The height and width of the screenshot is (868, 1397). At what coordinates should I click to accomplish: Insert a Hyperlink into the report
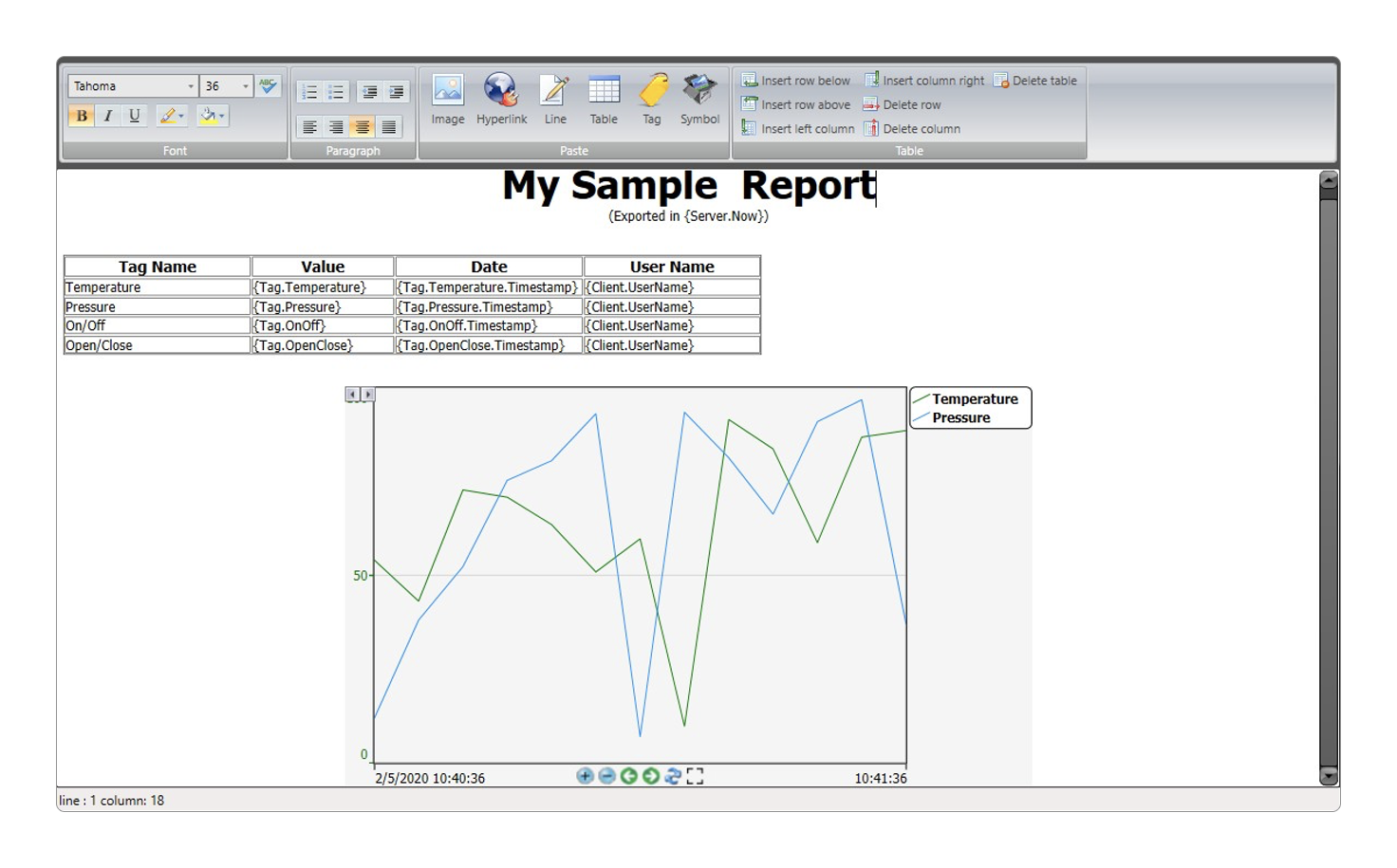[x=501, y=100]
